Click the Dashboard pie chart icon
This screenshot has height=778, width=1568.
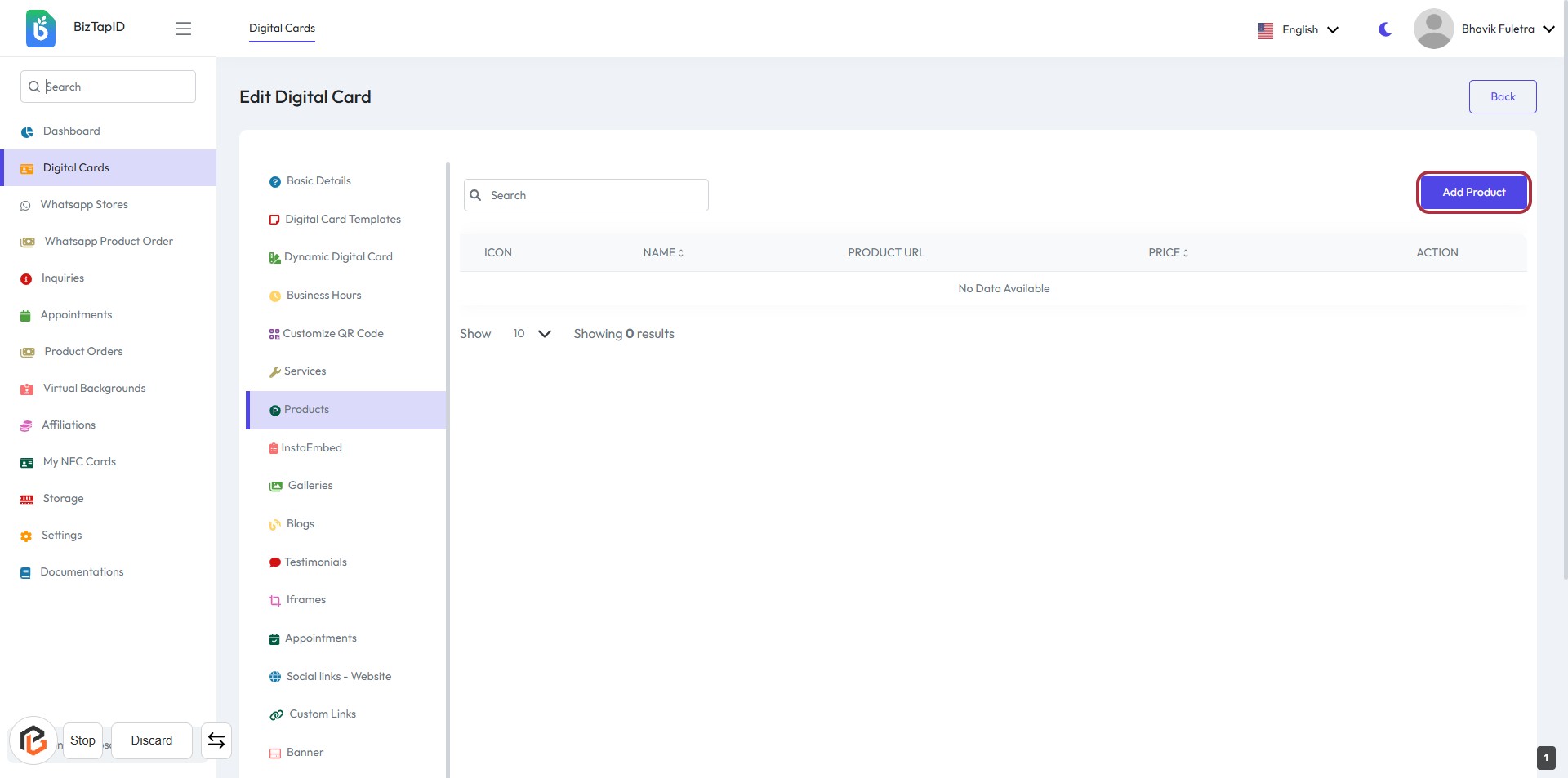coord(27,131)
